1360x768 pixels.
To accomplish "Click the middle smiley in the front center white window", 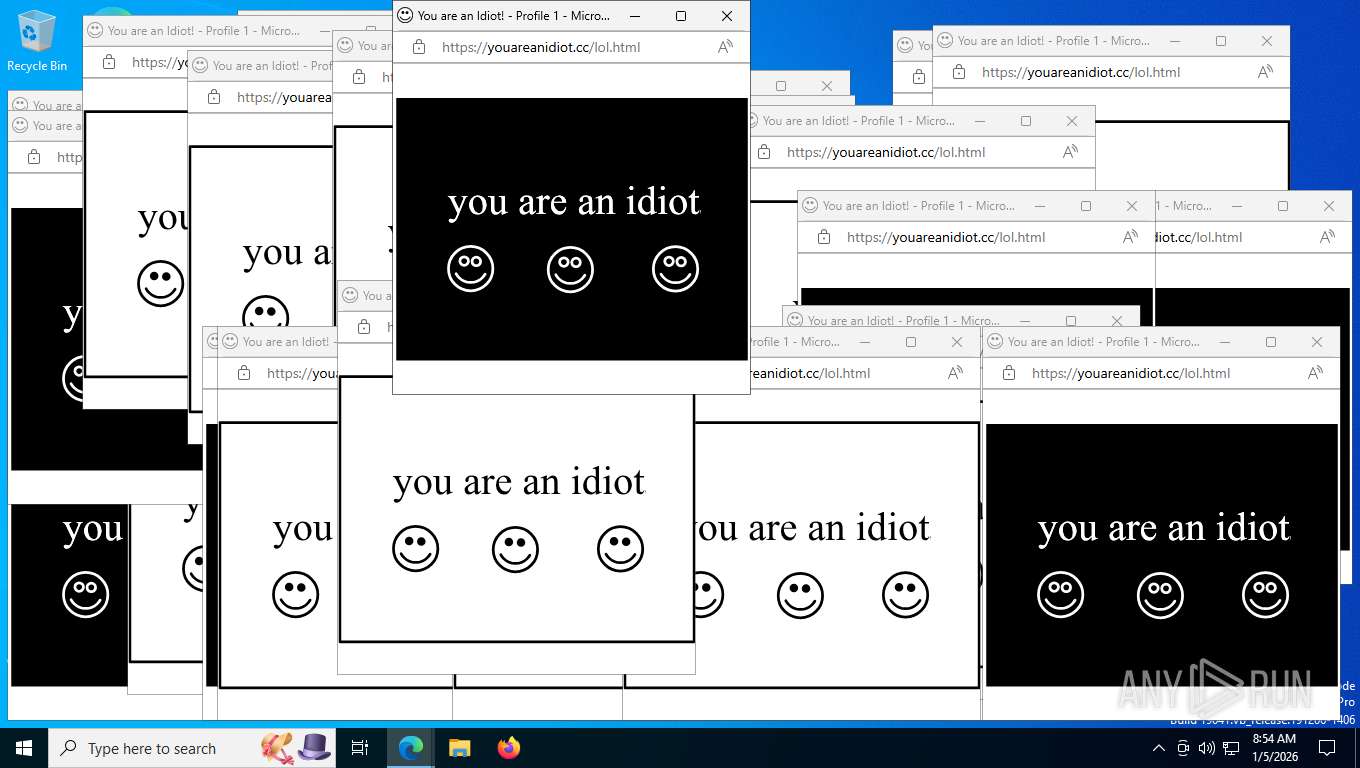I will (x=516, y=549).
